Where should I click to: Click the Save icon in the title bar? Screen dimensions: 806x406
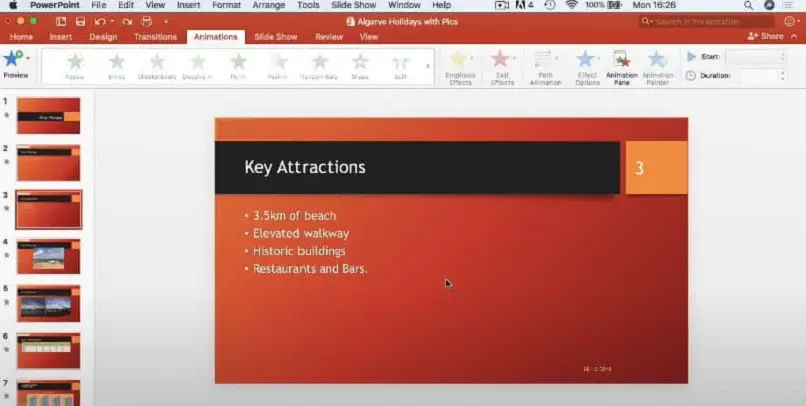[81, 22]
